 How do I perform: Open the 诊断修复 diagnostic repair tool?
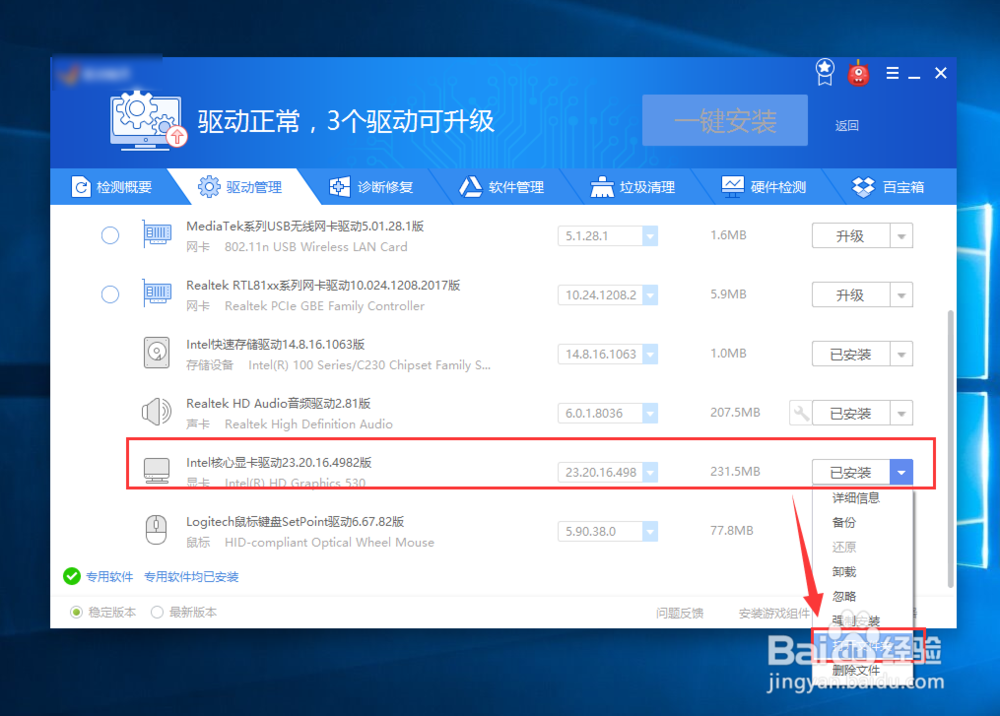pyautogui.click(x=374, y=186)
